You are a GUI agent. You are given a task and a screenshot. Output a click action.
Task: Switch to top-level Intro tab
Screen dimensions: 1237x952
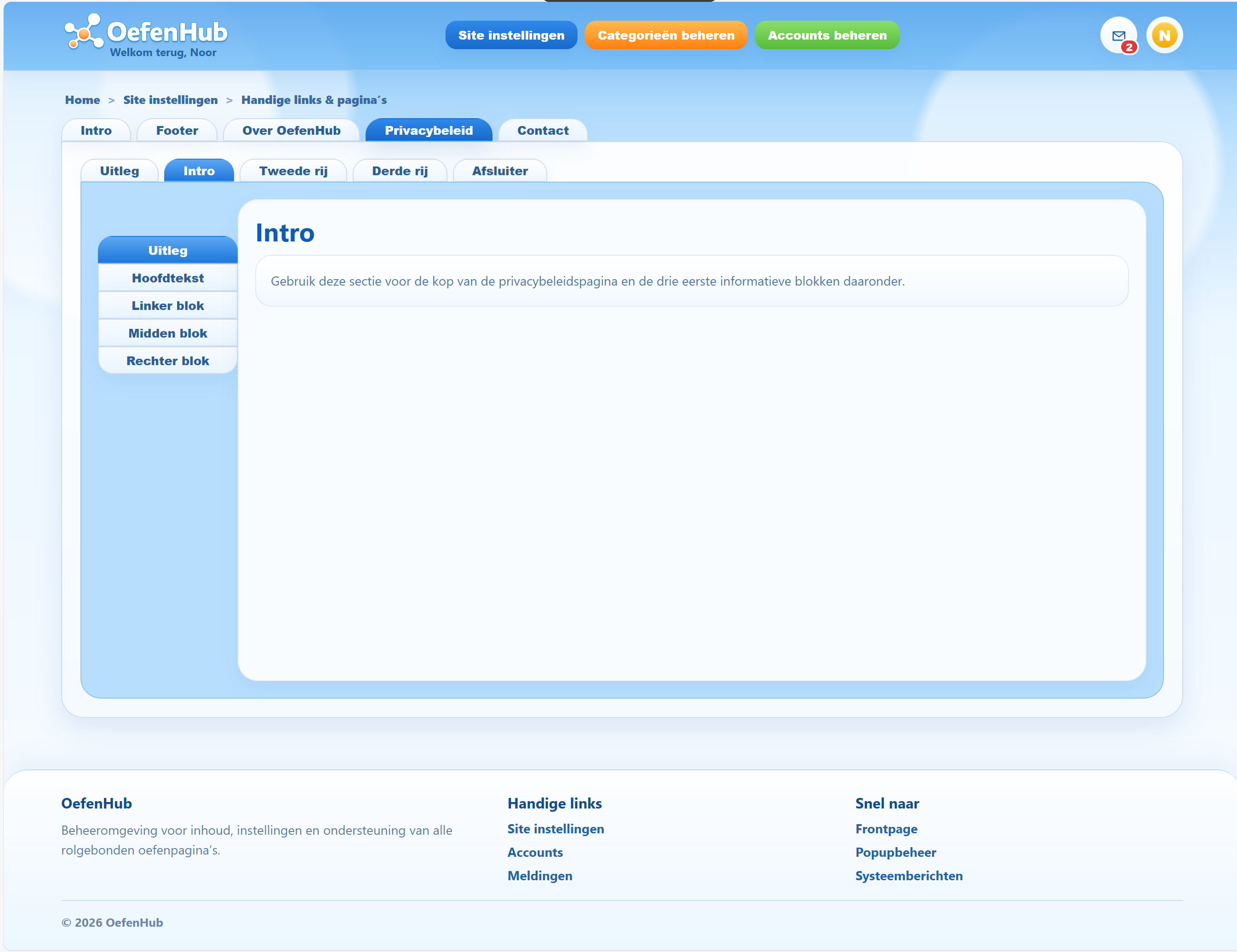[96, 130]
